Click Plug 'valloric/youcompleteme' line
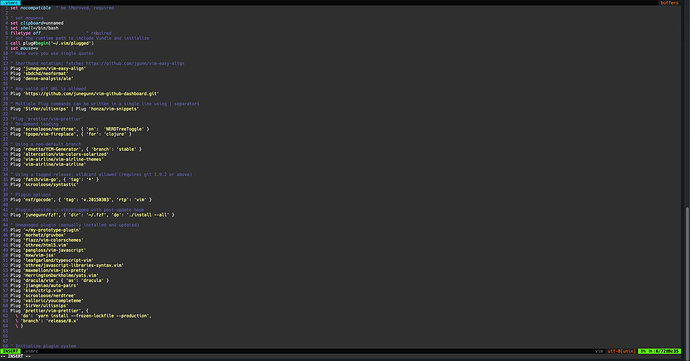The width and height of the screenshot is (690, 361). tap(47, 301)
